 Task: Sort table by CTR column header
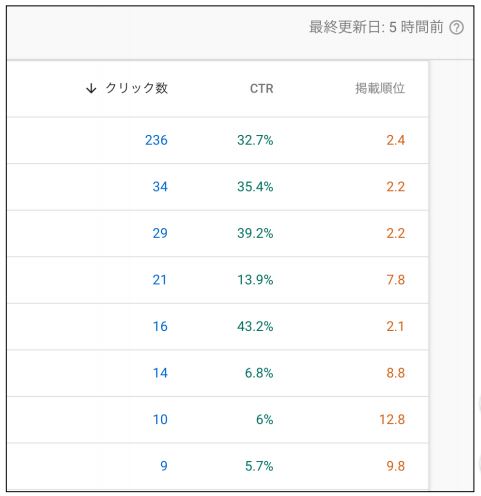coord(261,89)
